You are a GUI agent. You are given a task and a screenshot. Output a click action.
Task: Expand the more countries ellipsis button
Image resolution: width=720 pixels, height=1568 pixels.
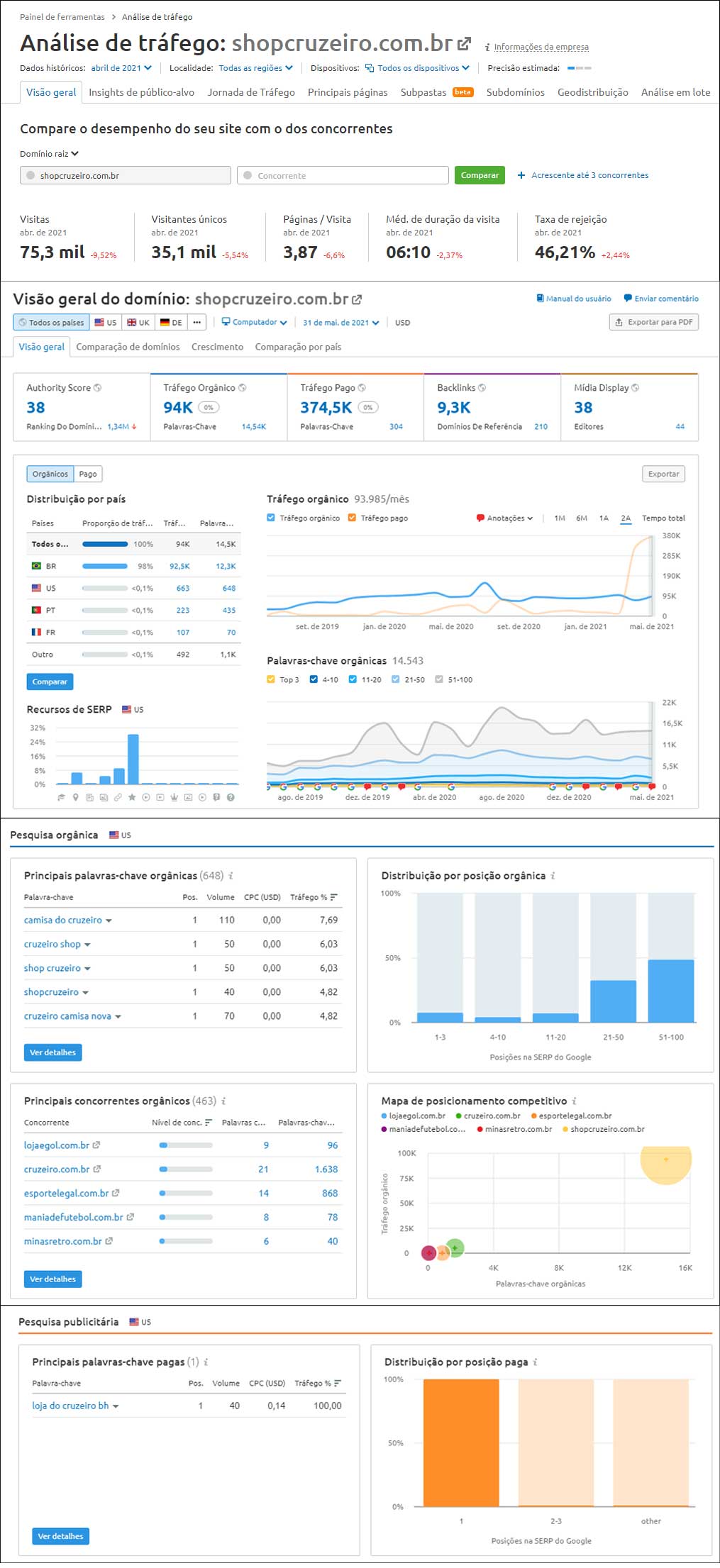(x=197, y=323)
